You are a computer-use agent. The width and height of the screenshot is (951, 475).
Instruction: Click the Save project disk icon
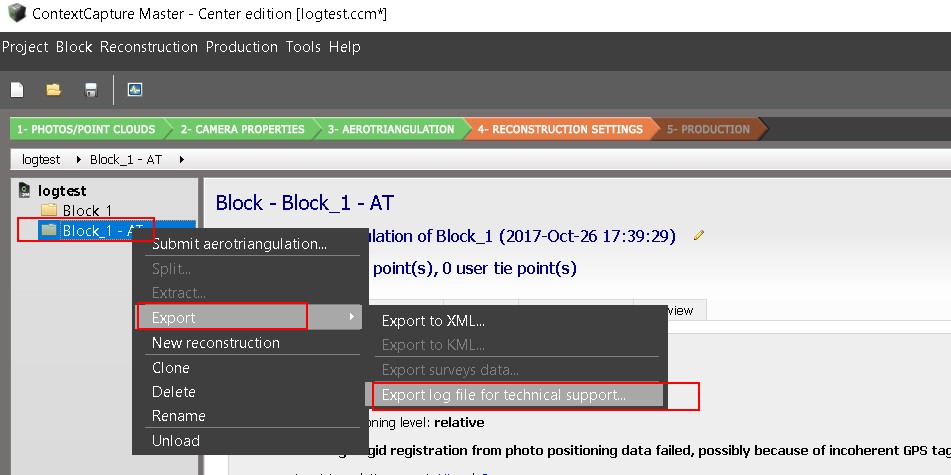pyautogui.click(x=91, y=90)
